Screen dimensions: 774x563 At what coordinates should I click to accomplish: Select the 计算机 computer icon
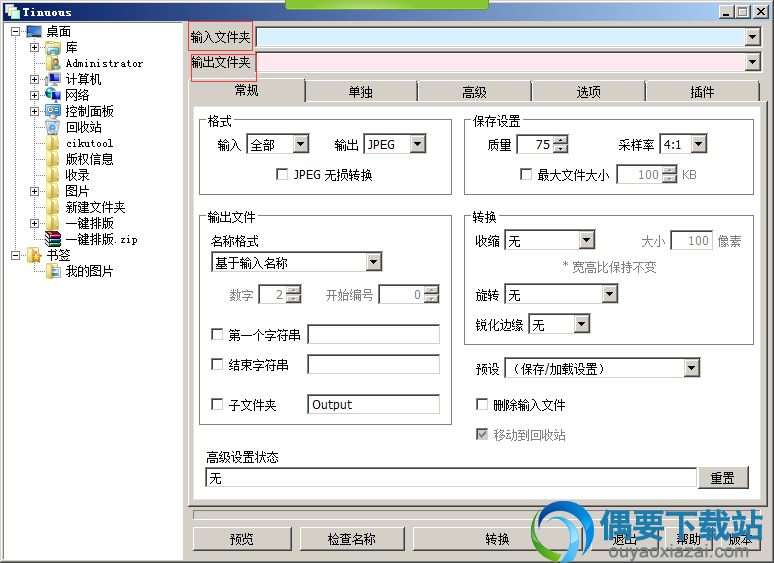53,79
